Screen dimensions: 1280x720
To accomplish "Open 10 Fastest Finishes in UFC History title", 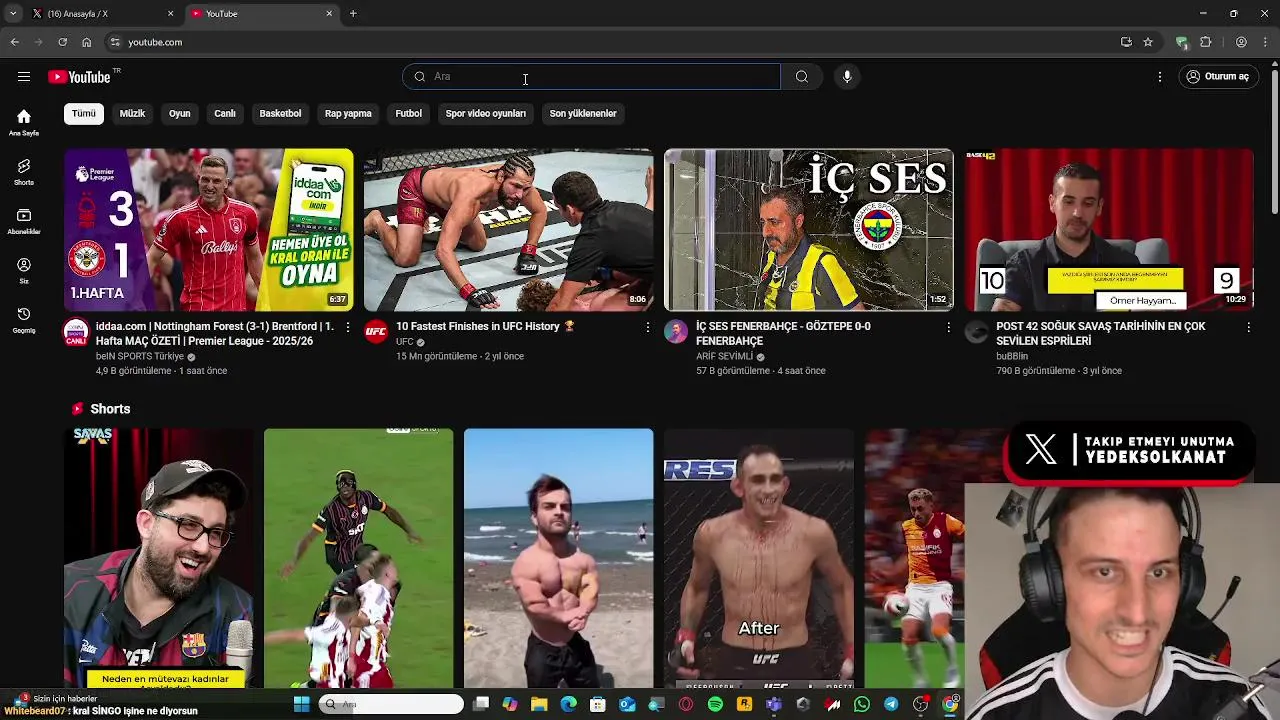I will point(485,326).
